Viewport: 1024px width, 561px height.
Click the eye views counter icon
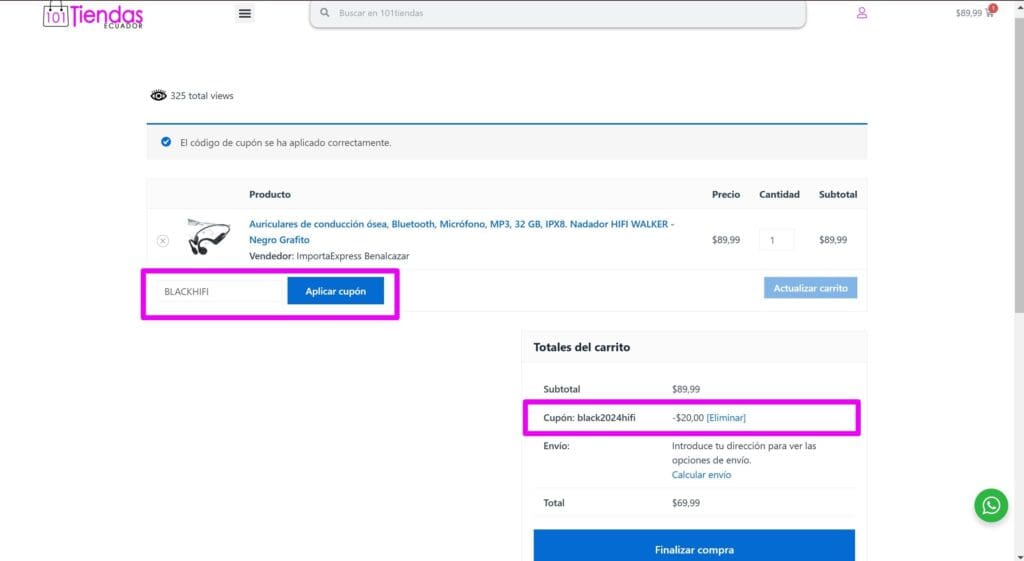158,95
